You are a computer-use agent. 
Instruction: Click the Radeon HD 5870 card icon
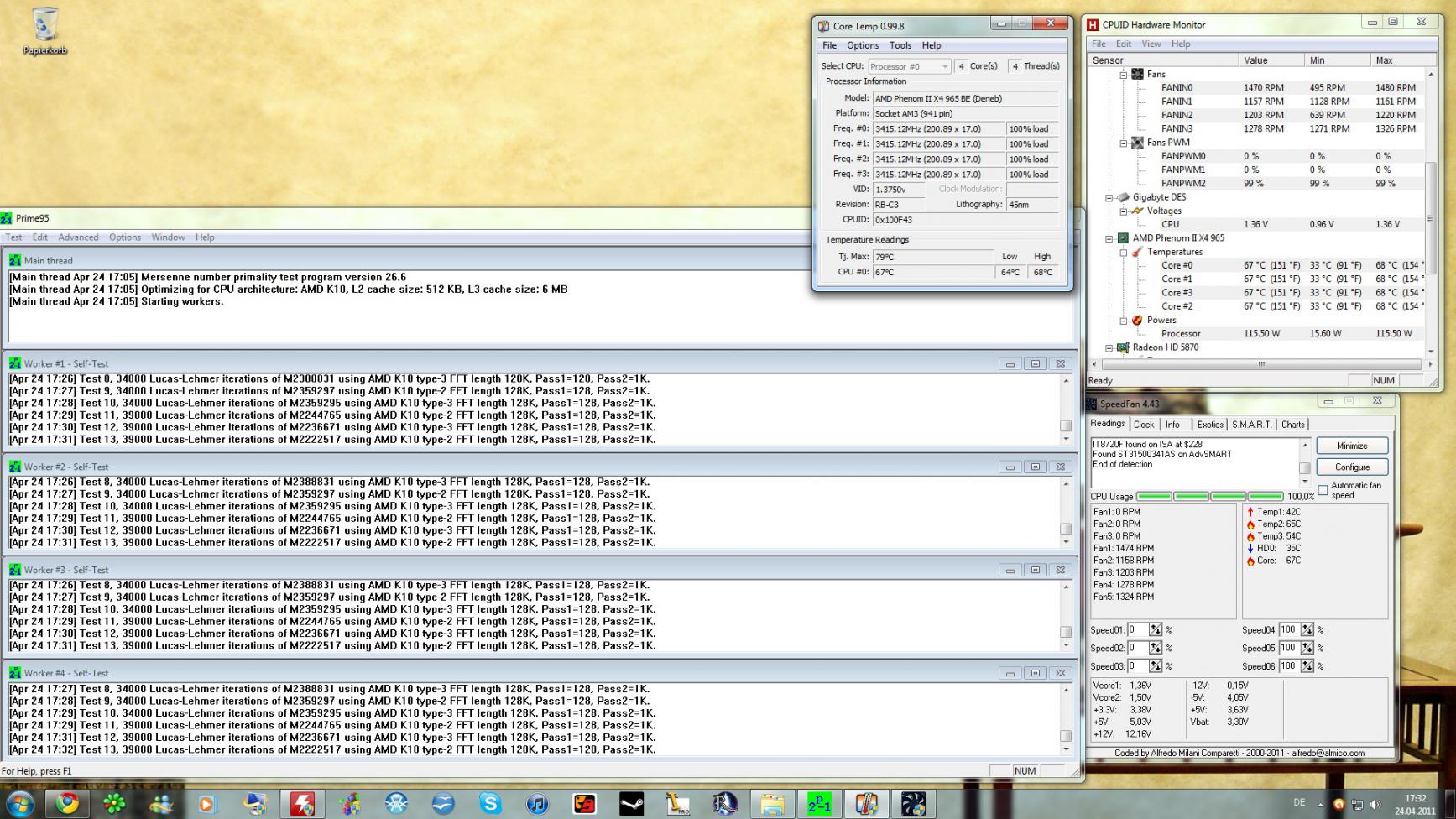(1123, 347)
